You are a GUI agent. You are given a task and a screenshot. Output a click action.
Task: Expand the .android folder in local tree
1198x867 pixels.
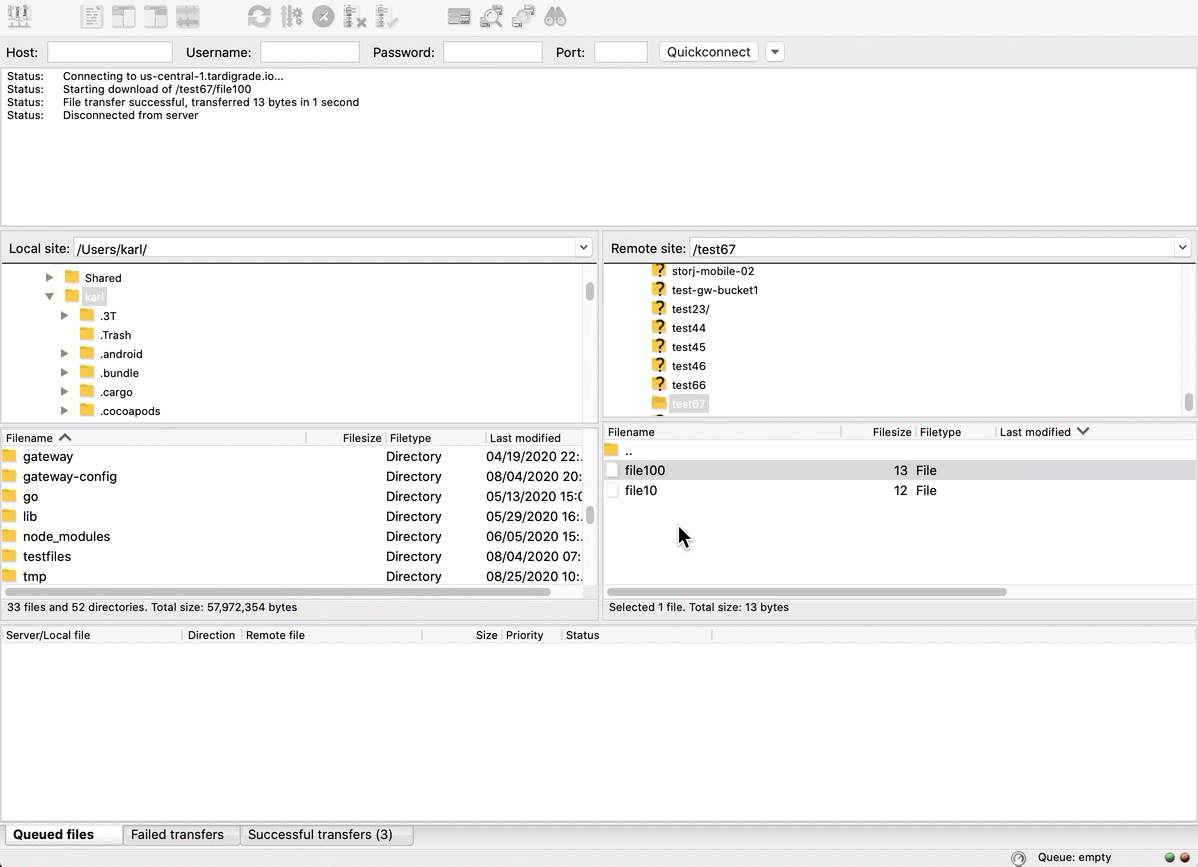[64, 353]
